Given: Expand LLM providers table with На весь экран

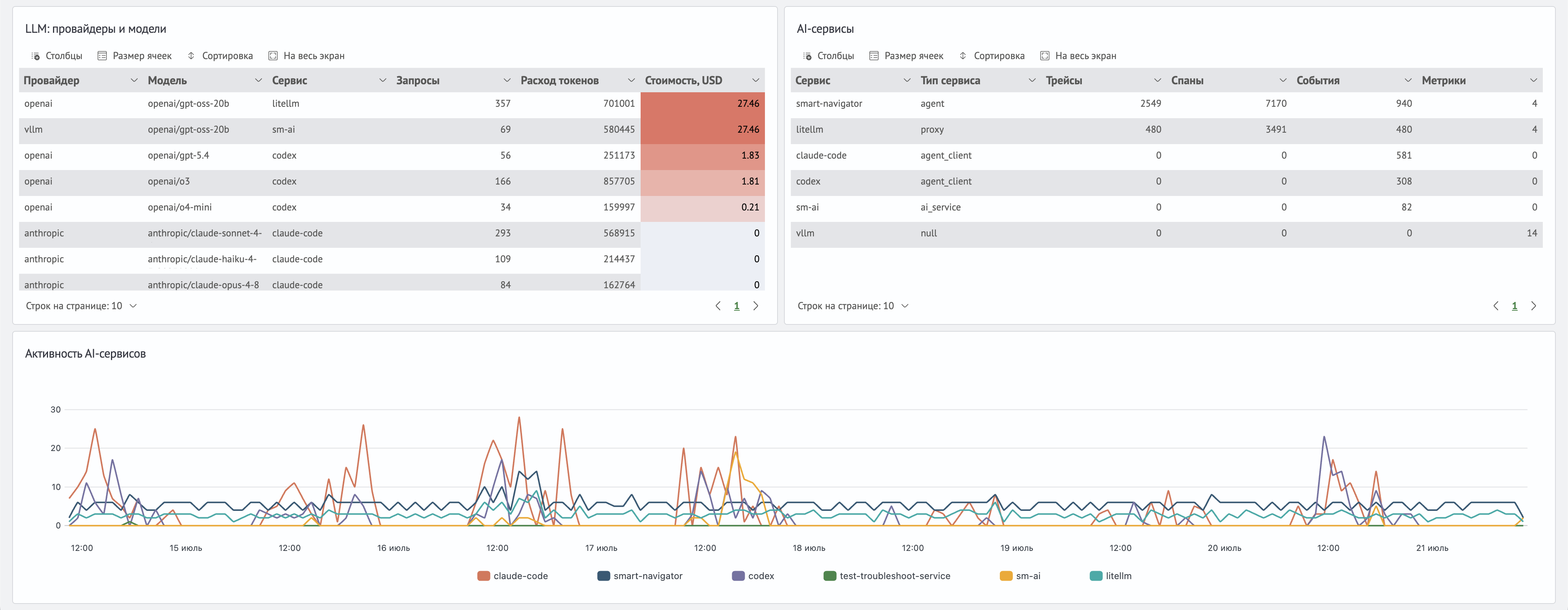Looking at the screenshot, I should pyautogui.click(x=307, y=56).
